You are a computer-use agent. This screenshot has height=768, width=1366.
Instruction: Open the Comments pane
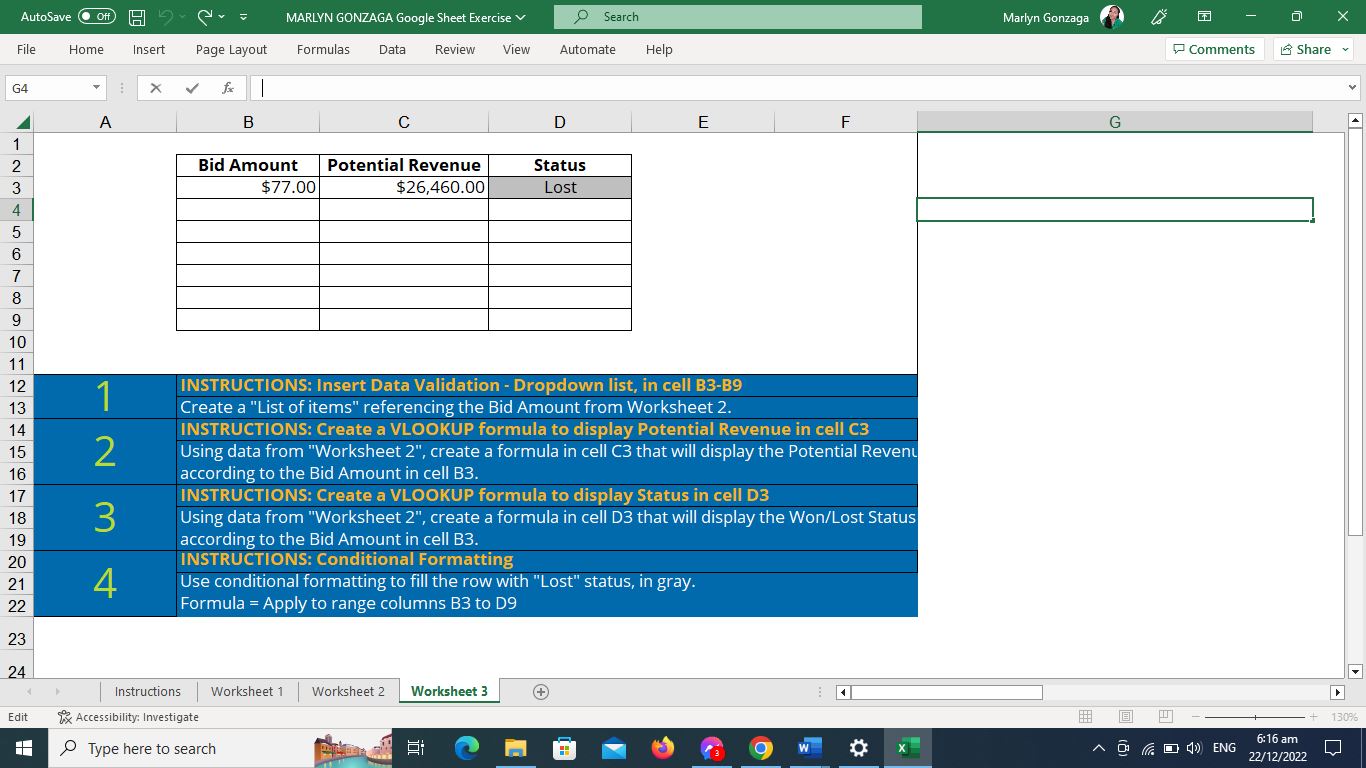[x=1214, y=49]
